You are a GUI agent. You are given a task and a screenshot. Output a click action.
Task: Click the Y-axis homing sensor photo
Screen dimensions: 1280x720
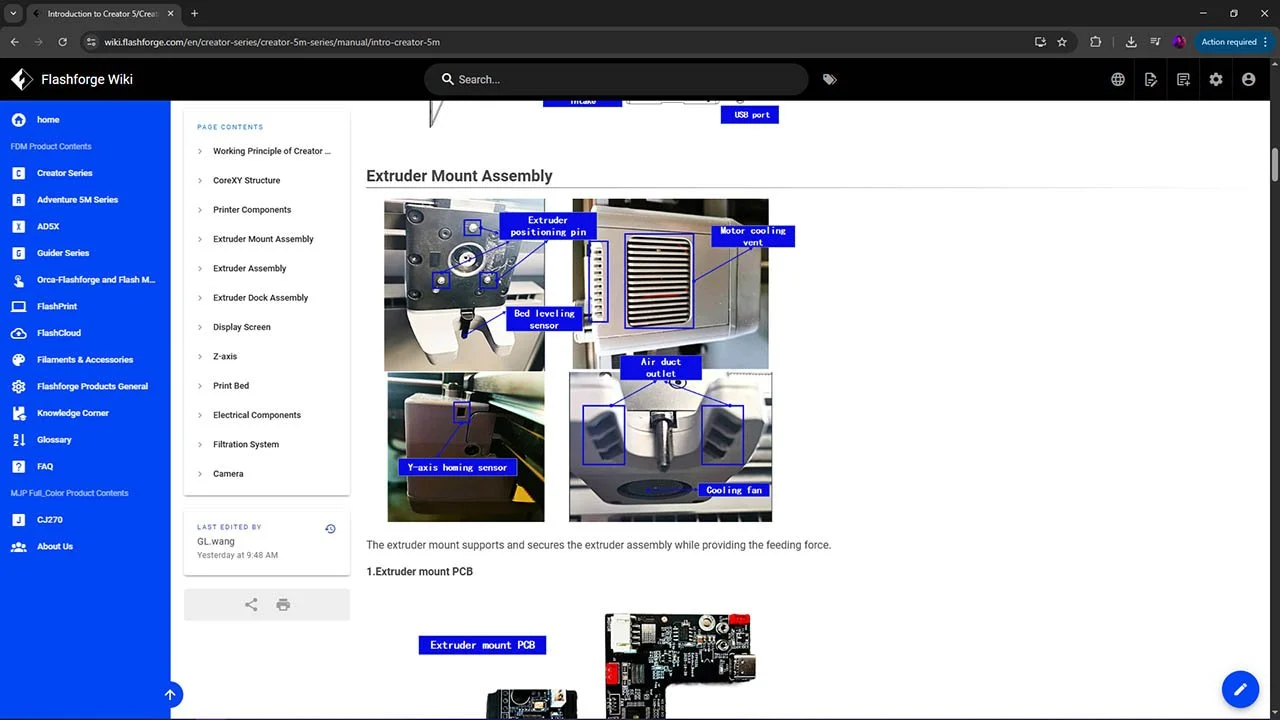tap(466, 447)
